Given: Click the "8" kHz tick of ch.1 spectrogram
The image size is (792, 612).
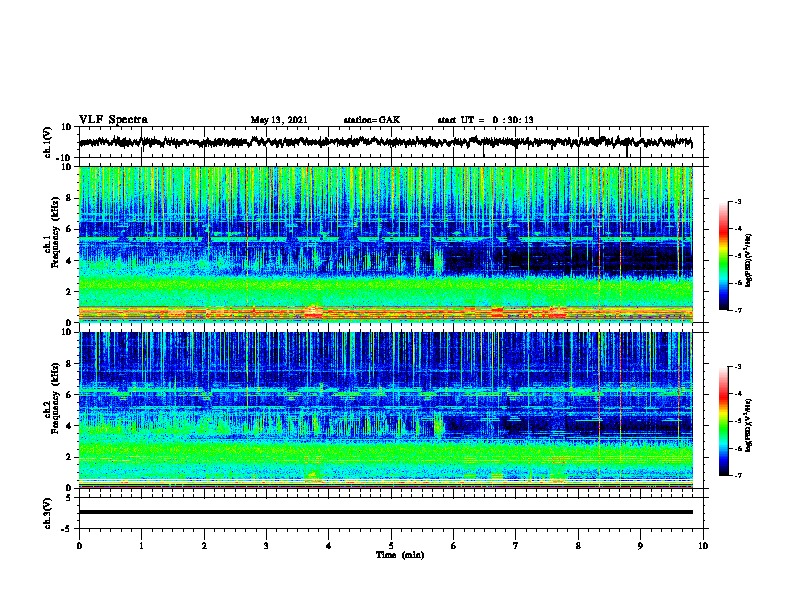Looking at the screenshot, I should (x=70, y=198).
